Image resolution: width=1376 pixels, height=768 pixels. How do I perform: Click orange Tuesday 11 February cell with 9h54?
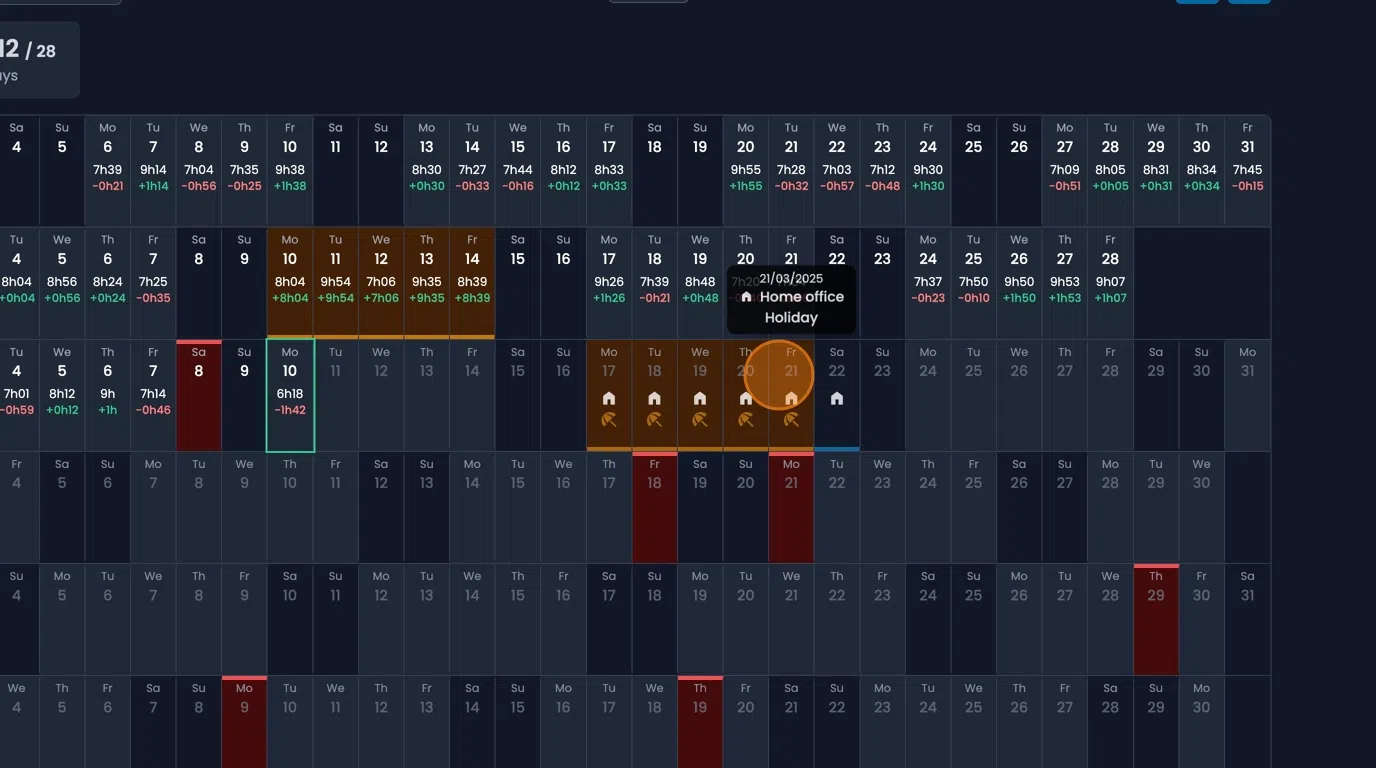tap(335, 283)
